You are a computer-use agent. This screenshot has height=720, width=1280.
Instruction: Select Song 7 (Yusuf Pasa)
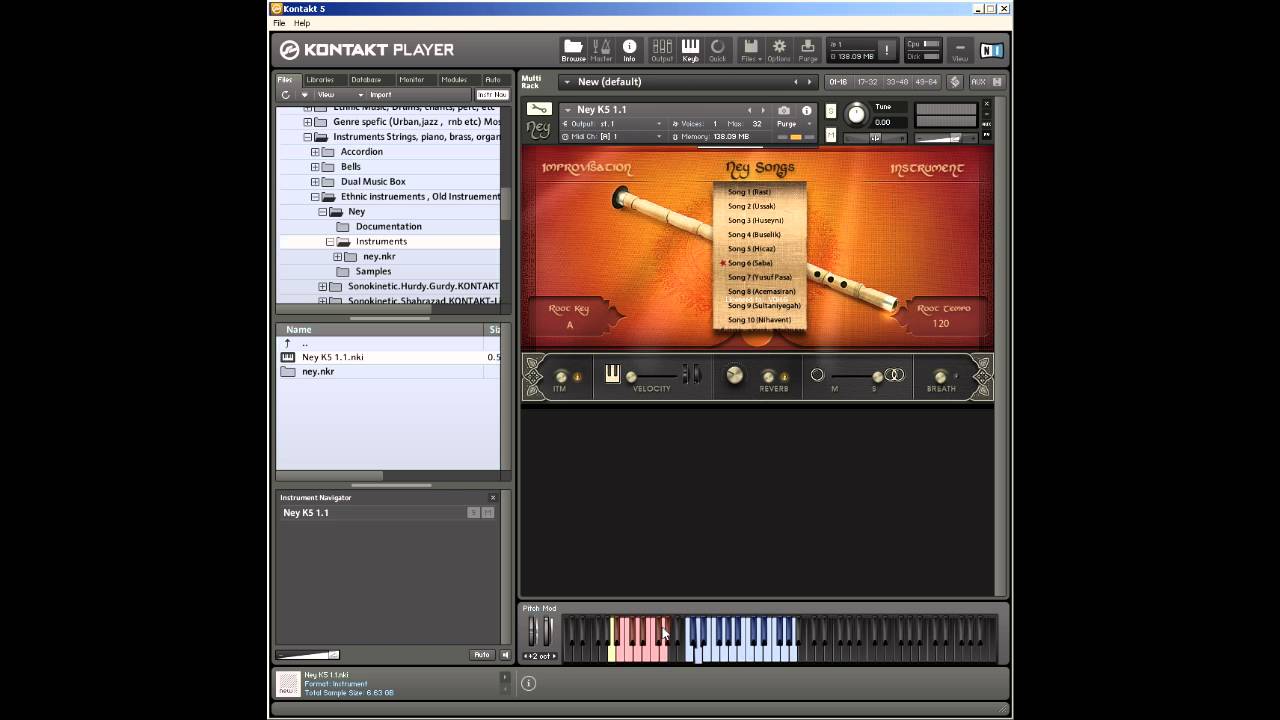(760, 277)
